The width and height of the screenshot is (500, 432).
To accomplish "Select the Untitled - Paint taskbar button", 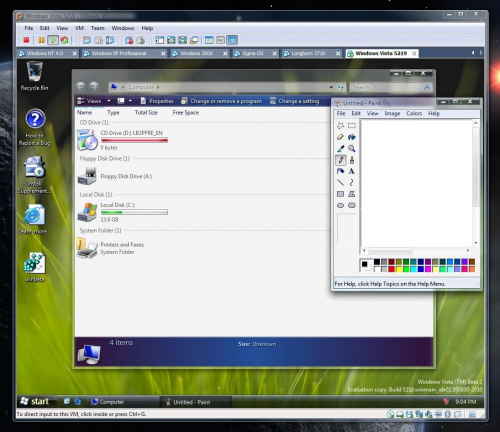I will (195, 402).
